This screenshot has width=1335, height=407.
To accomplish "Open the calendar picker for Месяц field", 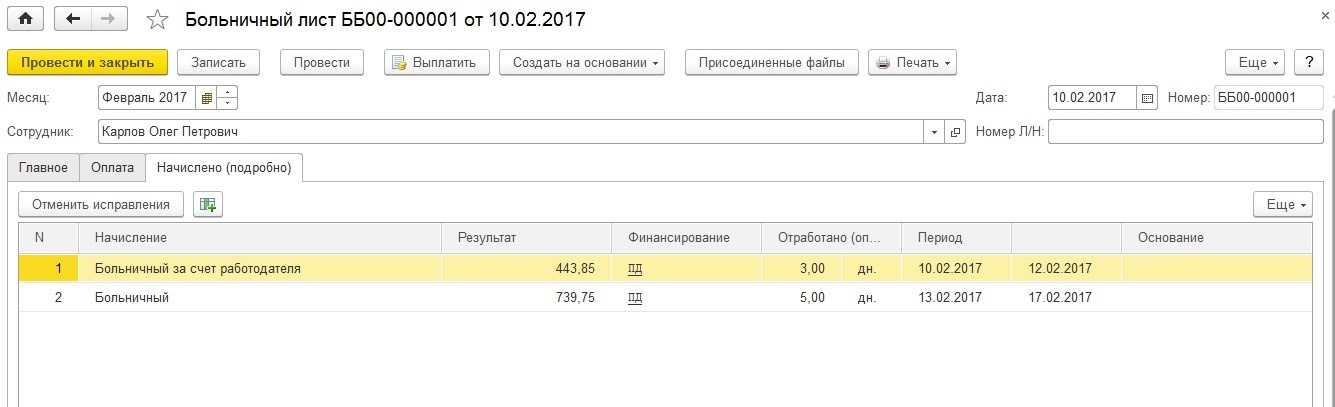I will click(x=207, y=98).
